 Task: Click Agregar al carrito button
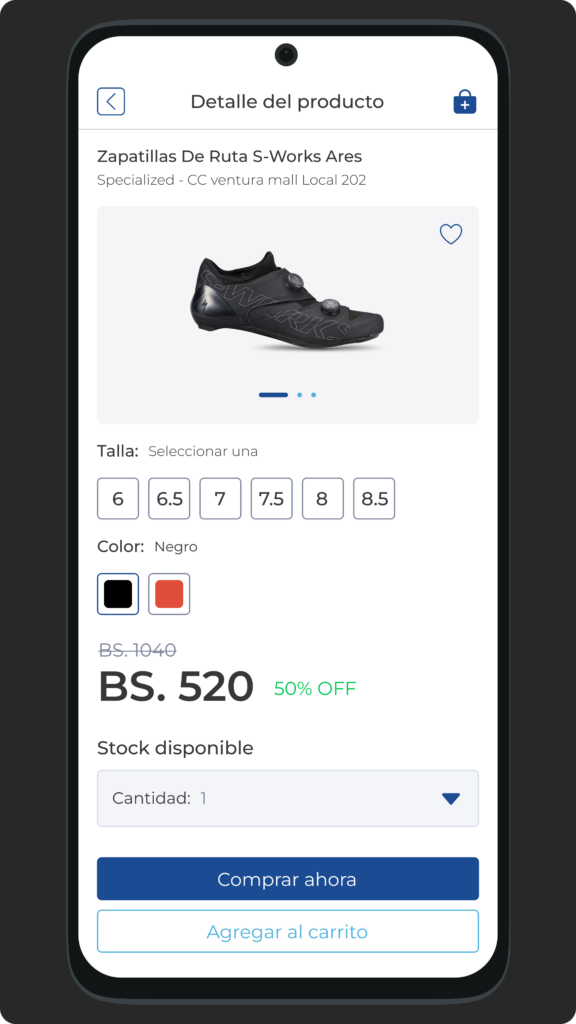pos(288,931)
